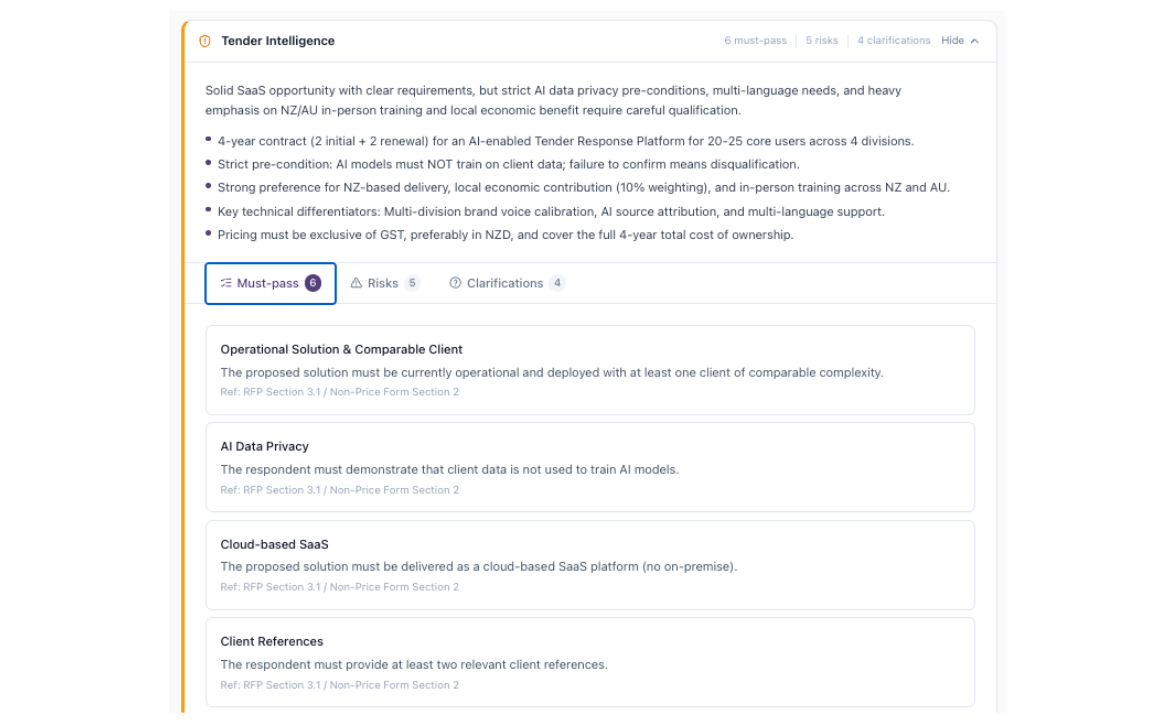Screen dimensions: 1174x724
Task: Click the Tender Intelligence shield icon
Action: [x=205, y=41]
